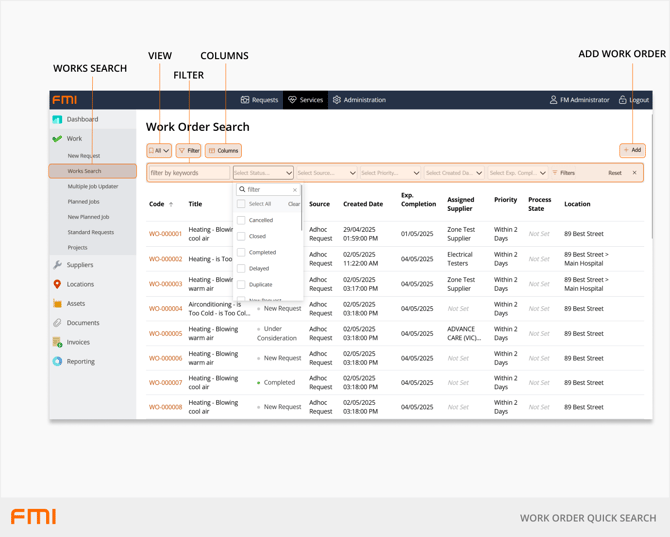This screenshot has width=670, height=537.
Task: Open work order WO-000001
Action: coord(165,234)
